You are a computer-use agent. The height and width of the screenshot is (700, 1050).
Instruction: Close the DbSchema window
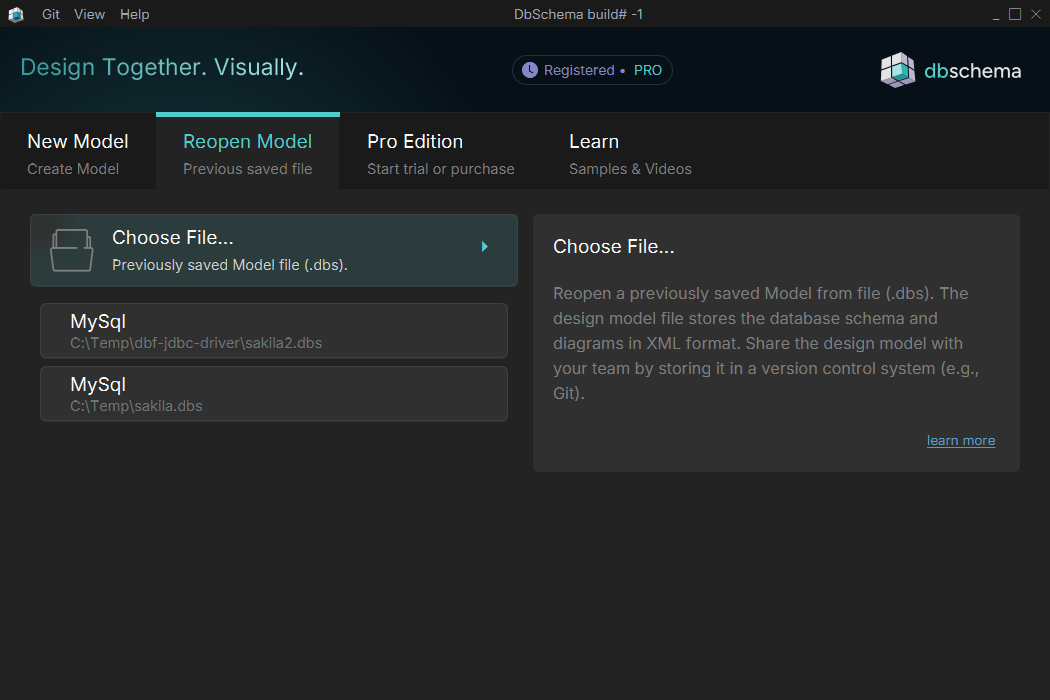point(1035,14)
